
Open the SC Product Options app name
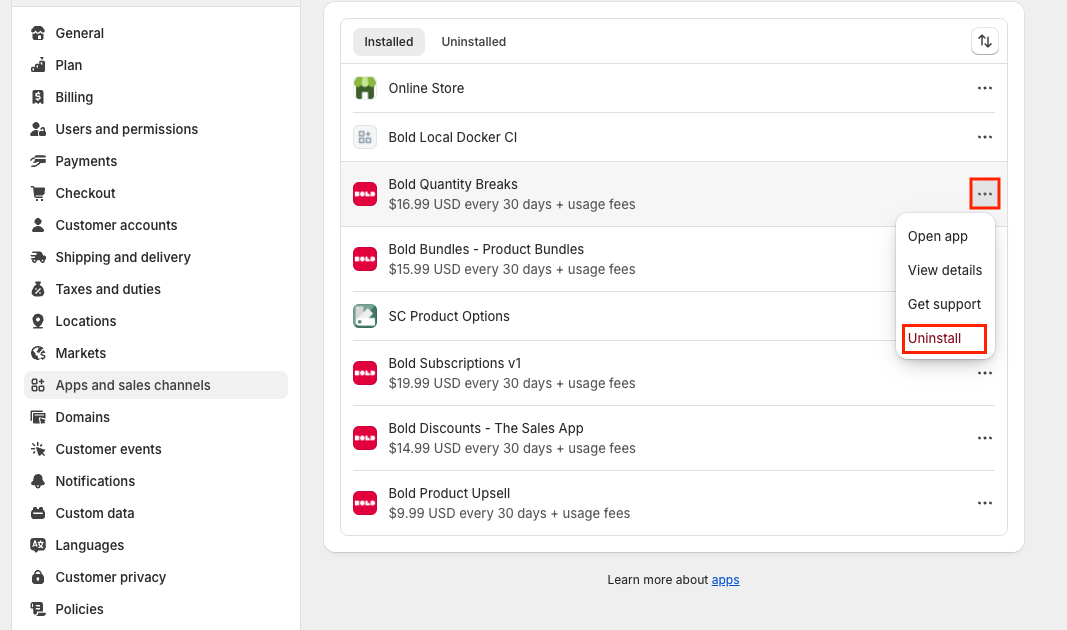click(449, 316)
